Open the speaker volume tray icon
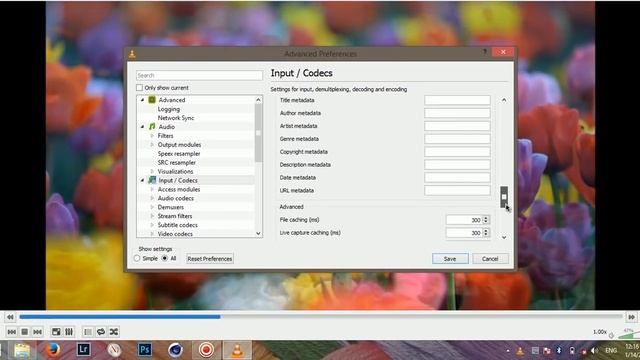Screen dimensions: 640x360 [595, 351]
